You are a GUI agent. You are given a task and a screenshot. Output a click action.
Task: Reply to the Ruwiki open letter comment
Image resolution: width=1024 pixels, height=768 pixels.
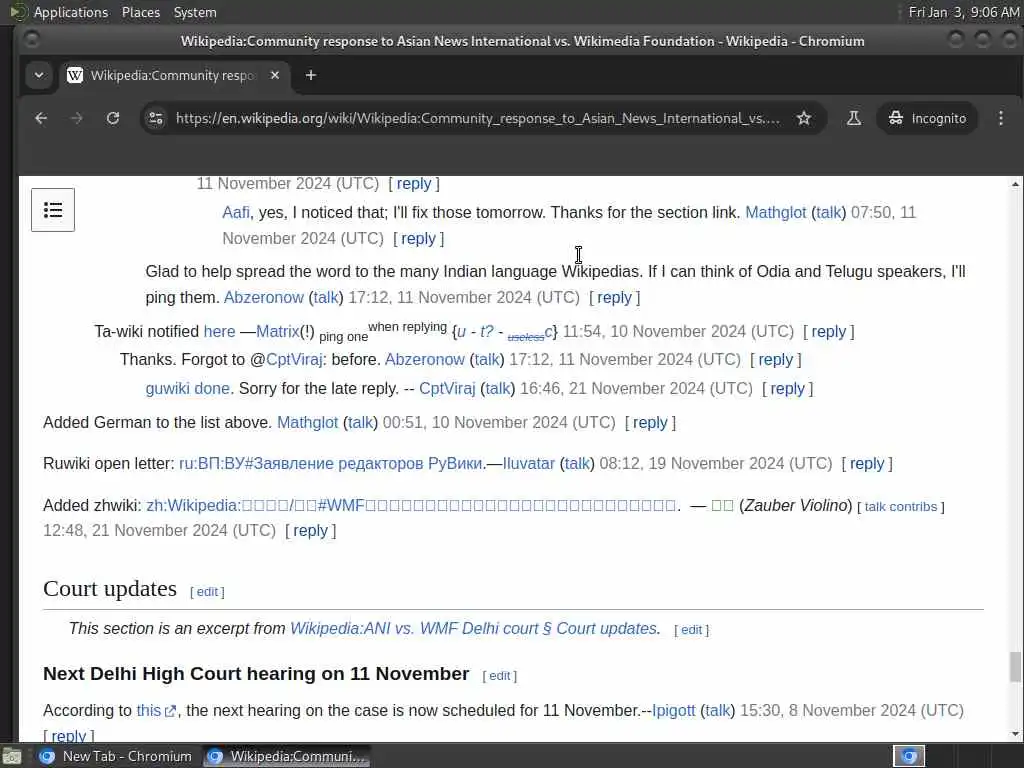coord(867,463)
